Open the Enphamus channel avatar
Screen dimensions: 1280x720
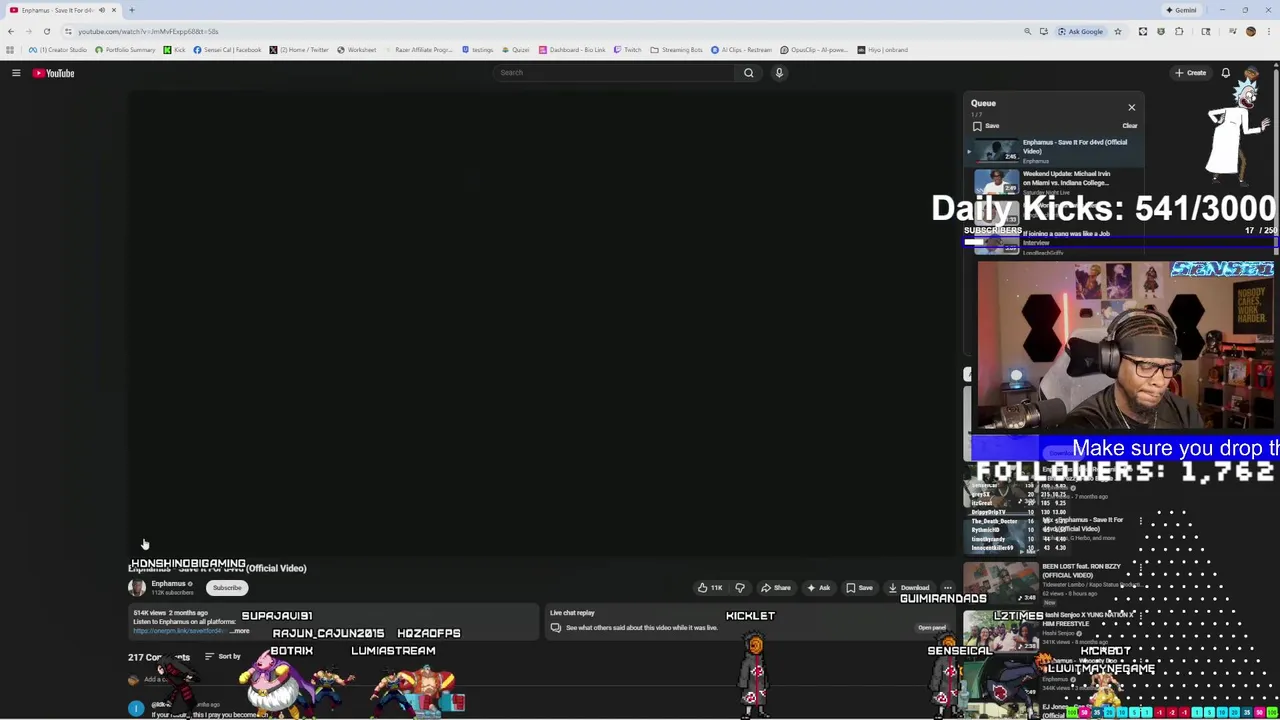137,588
